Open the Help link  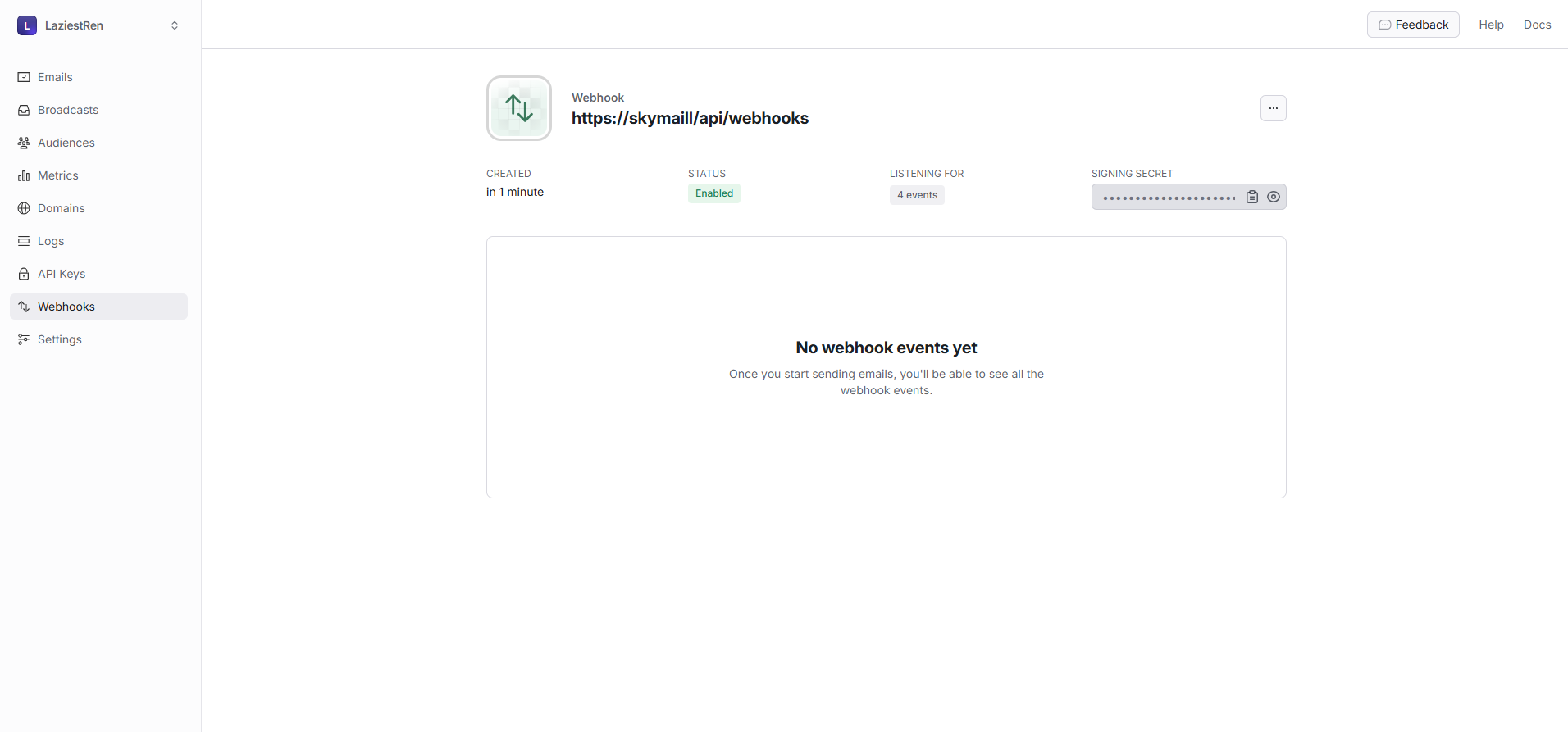click(x=1491, y=25)
